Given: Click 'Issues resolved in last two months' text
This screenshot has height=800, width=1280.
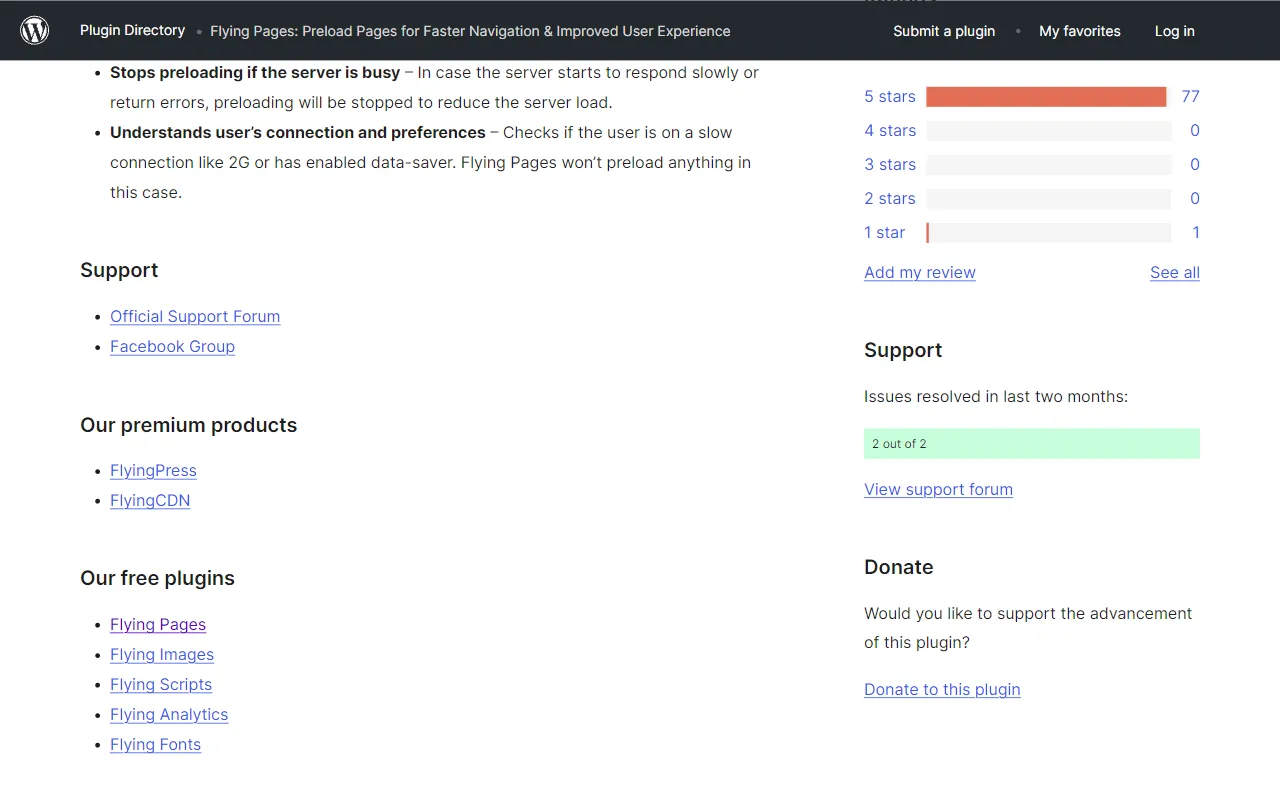Looking at the screenshot, I should pos(996,396).
